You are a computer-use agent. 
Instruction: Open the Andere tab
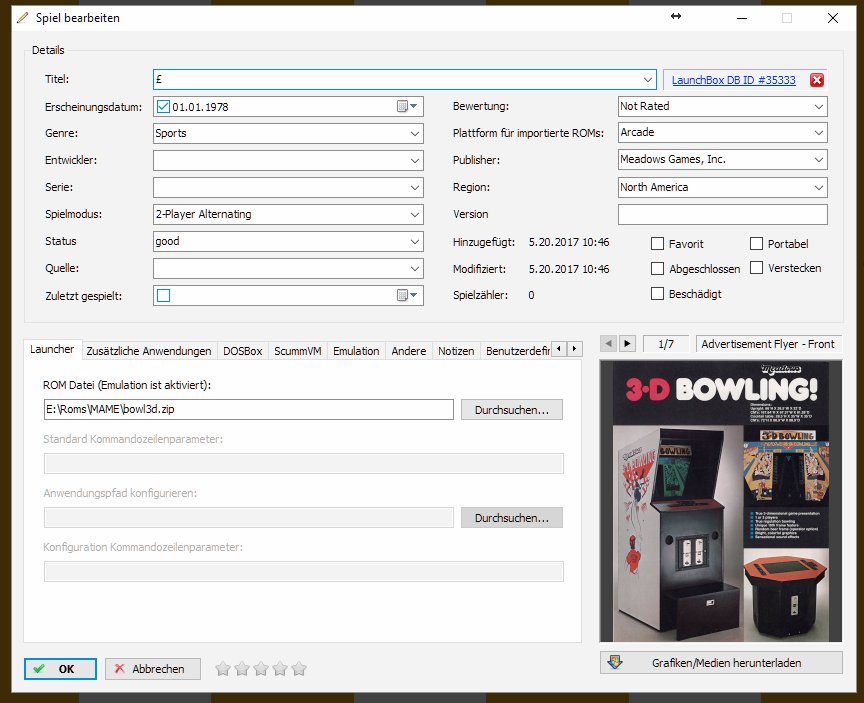click(x=409, y=351)
